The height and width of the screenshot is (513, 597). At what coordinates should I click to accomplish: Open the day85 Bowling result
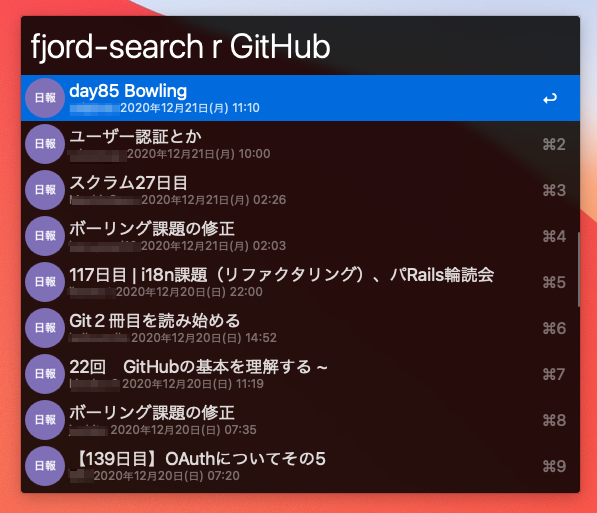click(300, 98)
